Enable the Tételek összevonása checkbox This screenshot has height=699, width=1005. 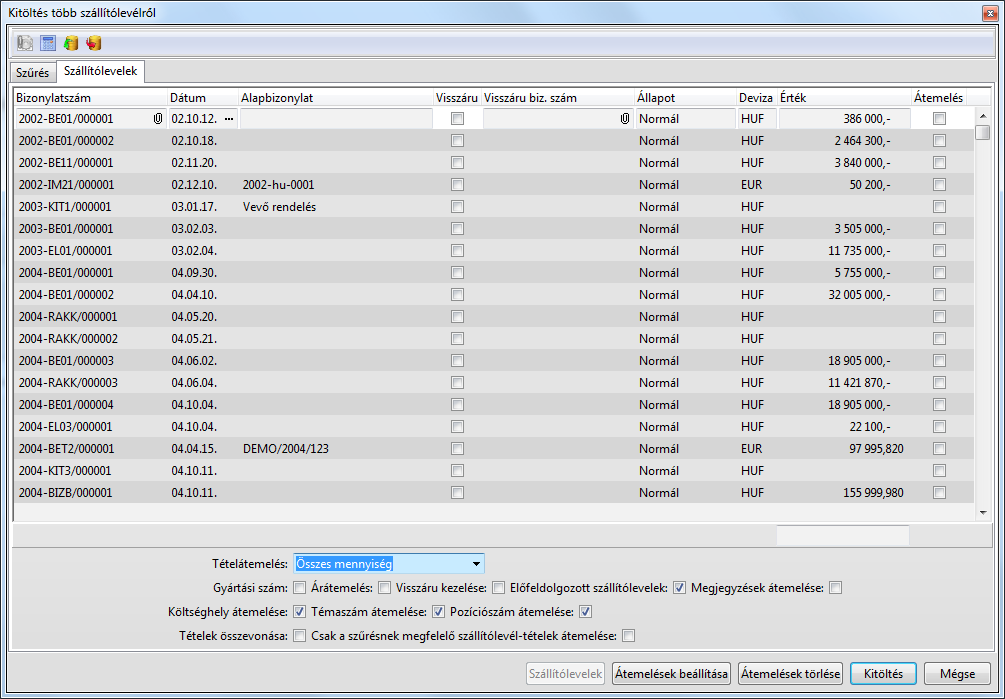(299, 636)
